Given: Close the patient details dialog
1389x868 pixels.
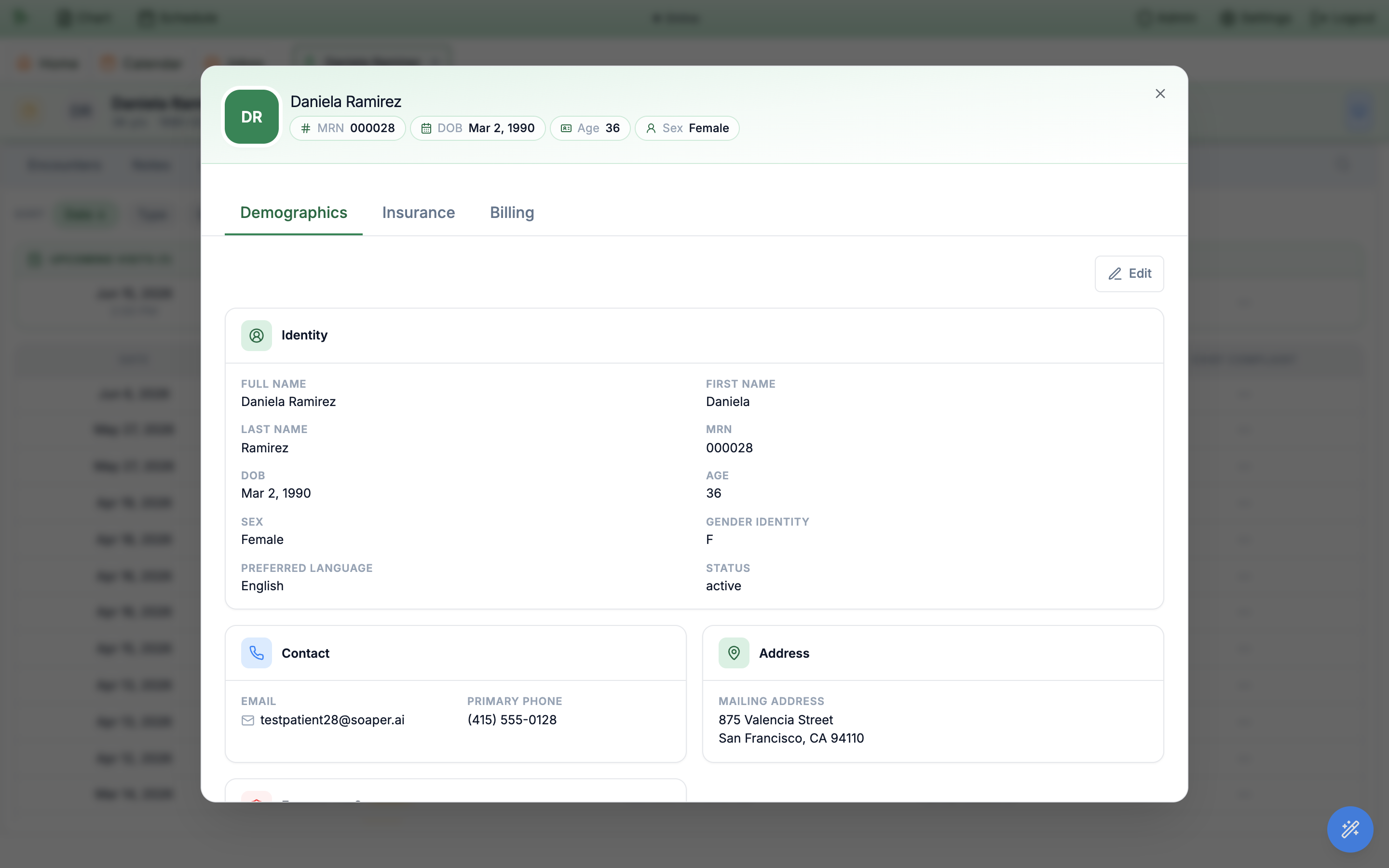Looking at the screenshot, I should 1160,94.
